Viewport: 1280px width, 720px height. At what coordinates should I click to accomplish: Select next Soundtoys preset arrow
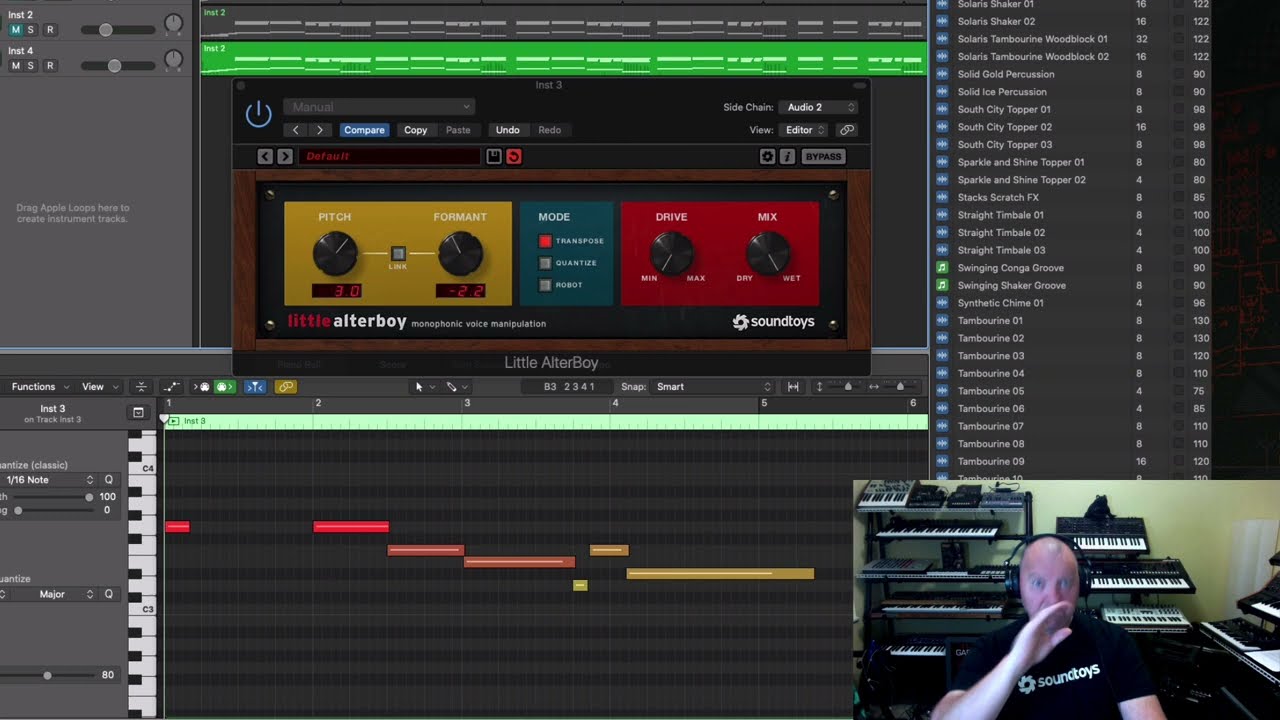coord(285,156)
